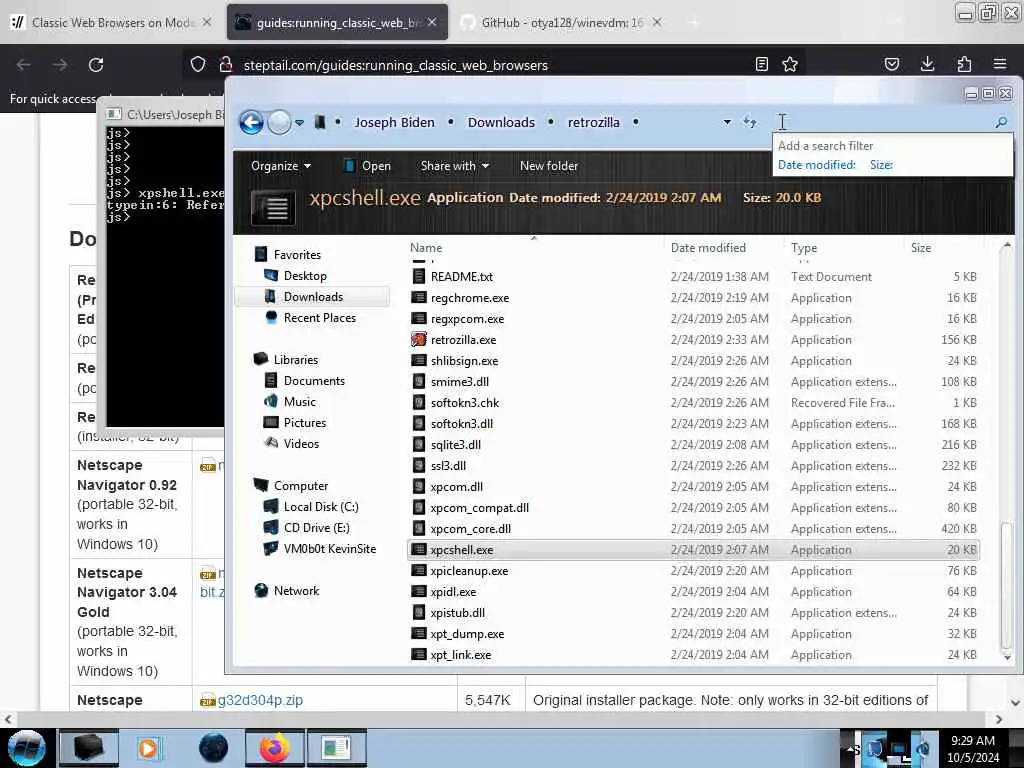Select the regxpcom.exe file
1024x768 pixels.
tap(467, 319)
